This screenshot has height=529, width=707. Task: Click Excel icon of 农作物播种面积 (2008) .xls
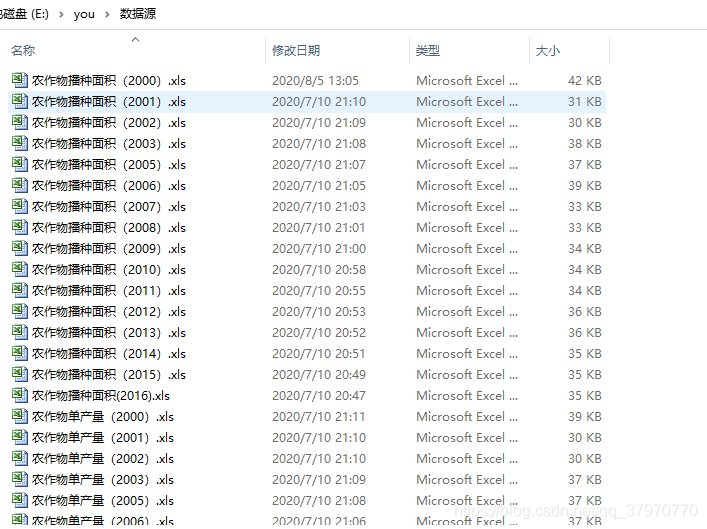(19, 227)
